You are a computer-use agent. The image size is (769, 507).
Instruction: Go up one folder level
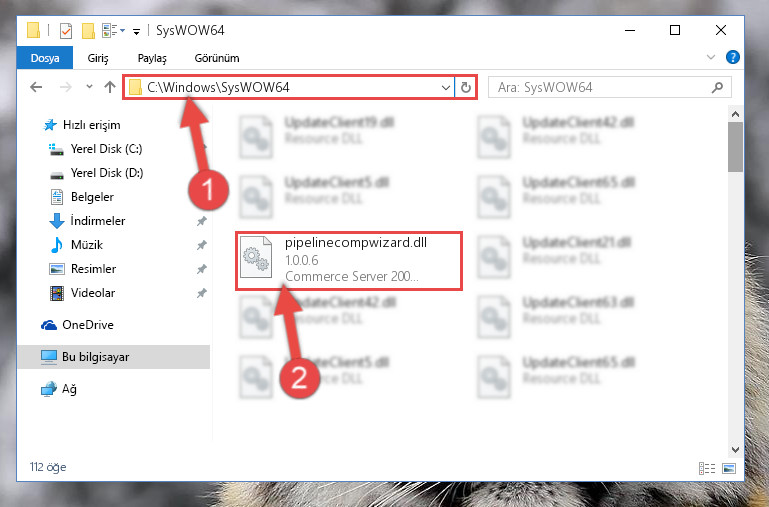[110, 87]
